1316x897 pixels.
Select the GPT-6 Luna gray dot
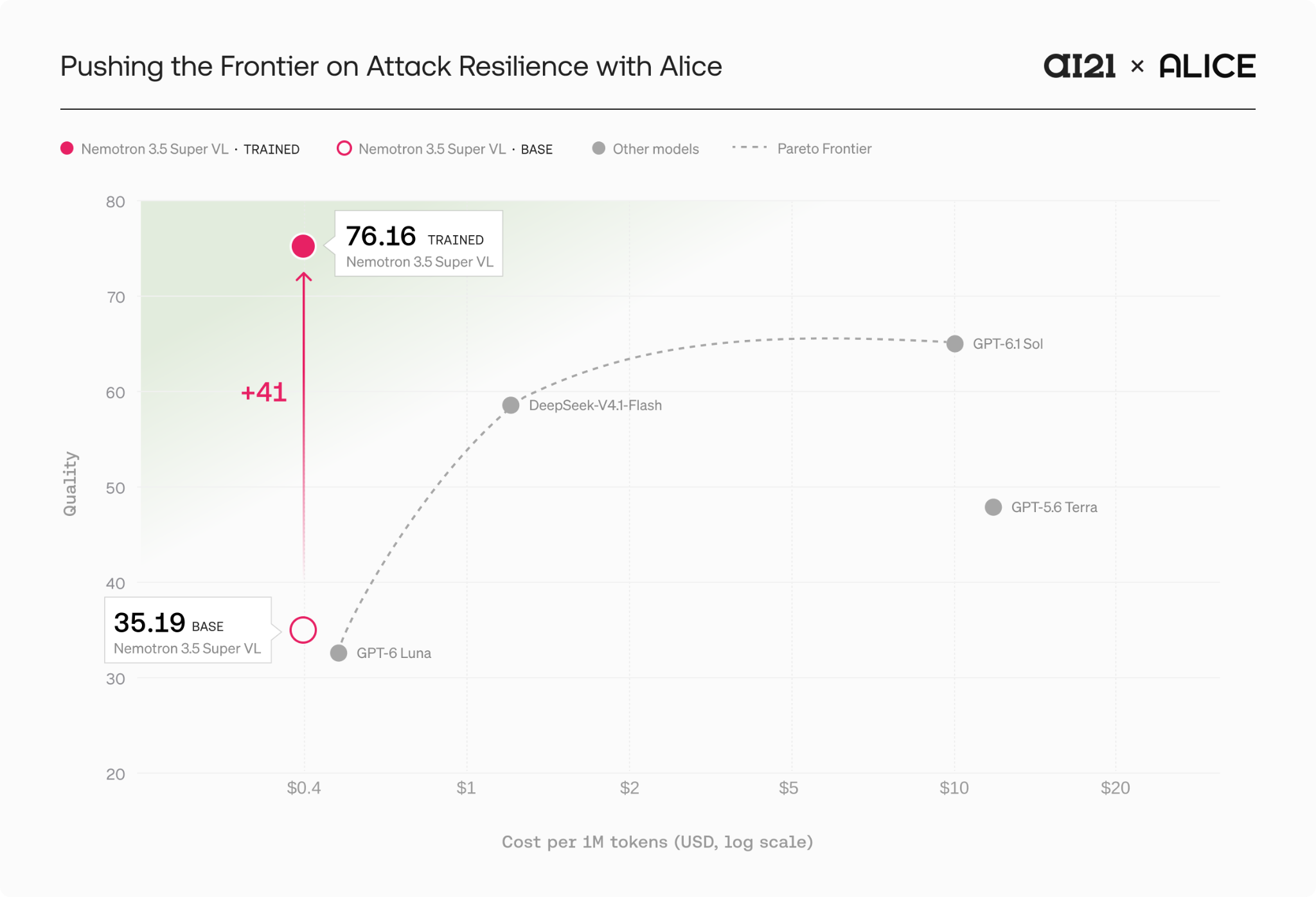click(339, 653)
